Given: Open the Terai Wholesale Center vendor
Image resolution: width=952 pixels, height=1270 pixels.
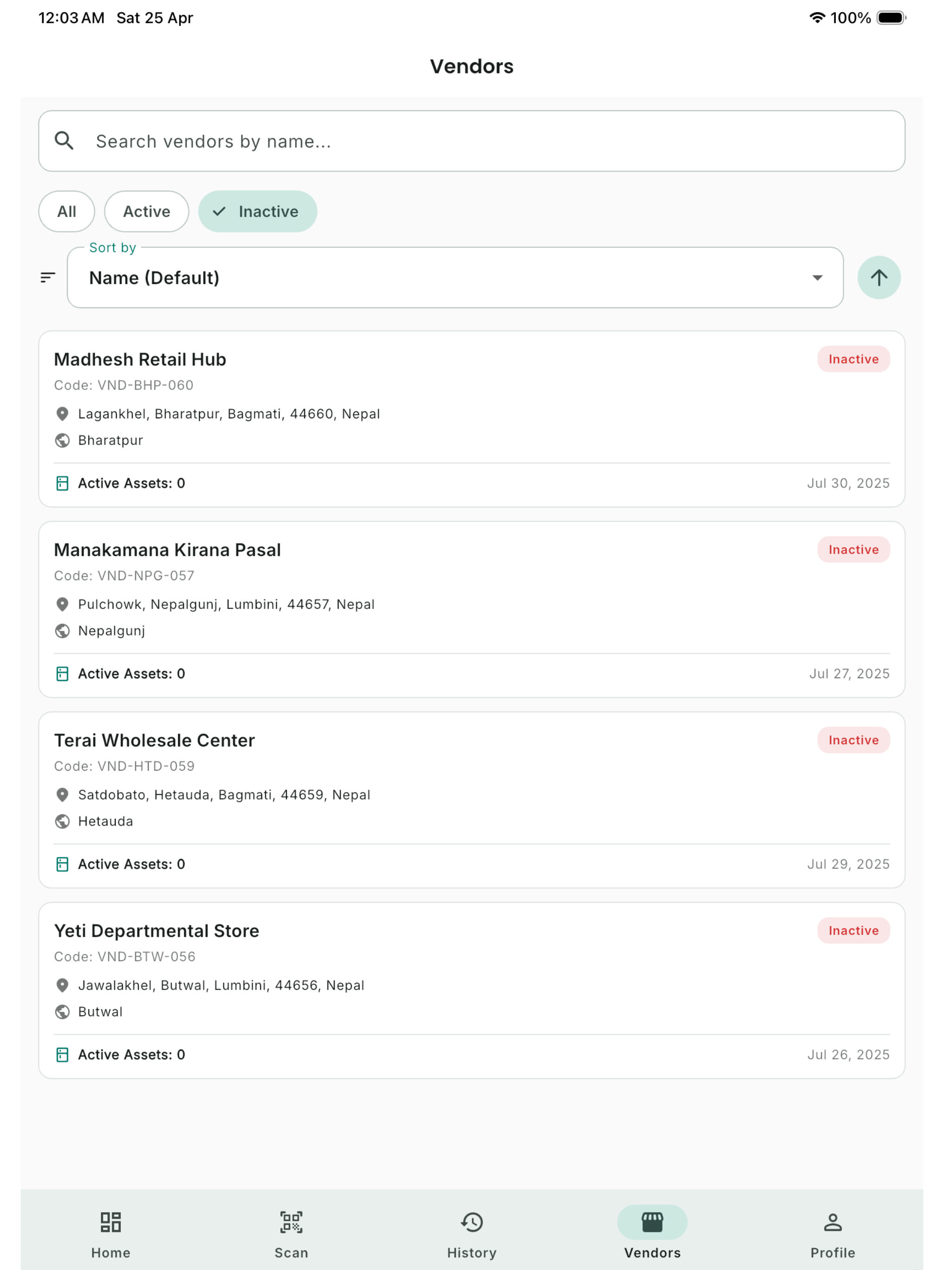Looking at the screenshot, I should [471, 800].
